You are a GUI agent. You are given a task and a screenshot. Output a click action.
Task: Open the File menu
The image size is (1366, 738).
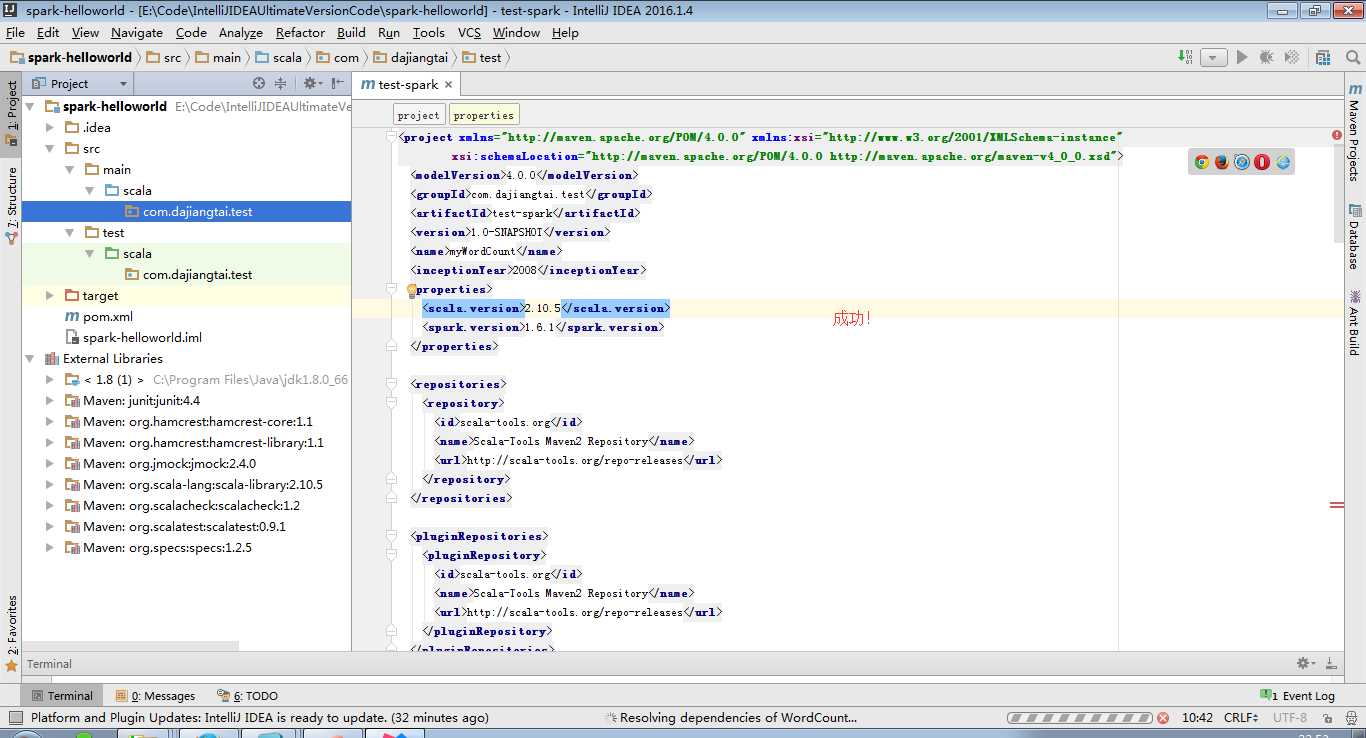click(15, 32)
